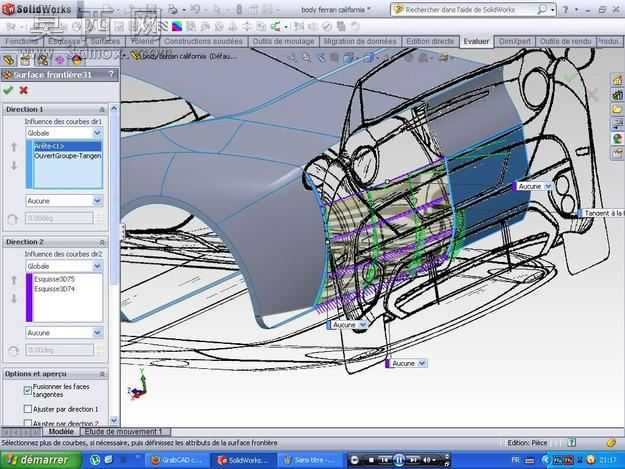Open the Edition directe tab

point(430,41)
